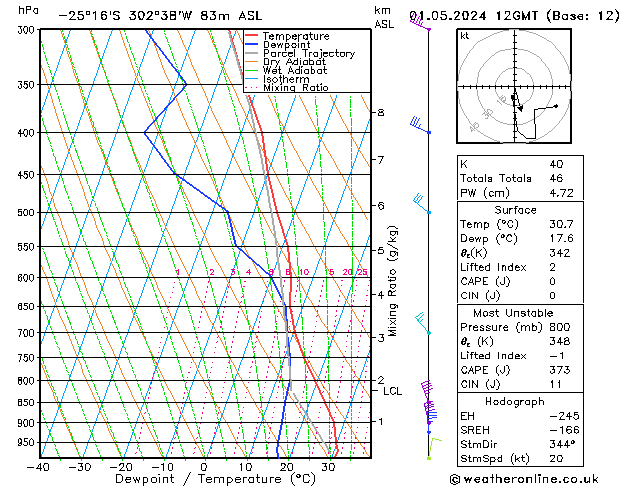
Task: Click the blue Dewpoint legend line swatch
Action: click(251, 45)
